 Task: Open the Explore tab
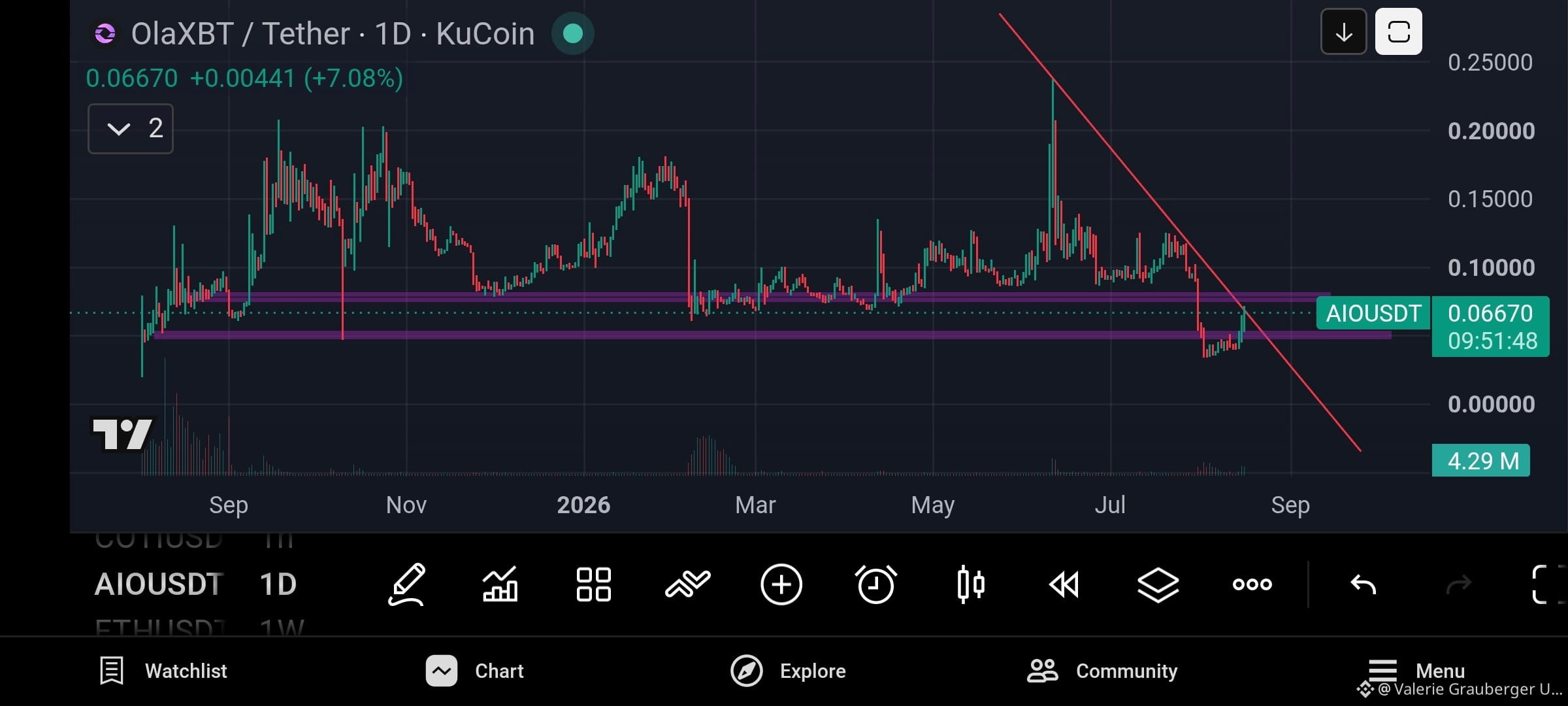click(x=788, y=671)
